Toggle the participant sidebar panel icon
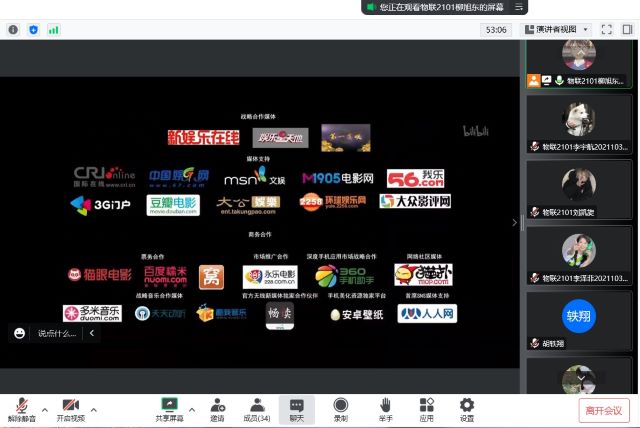 [x=627, y=30]
